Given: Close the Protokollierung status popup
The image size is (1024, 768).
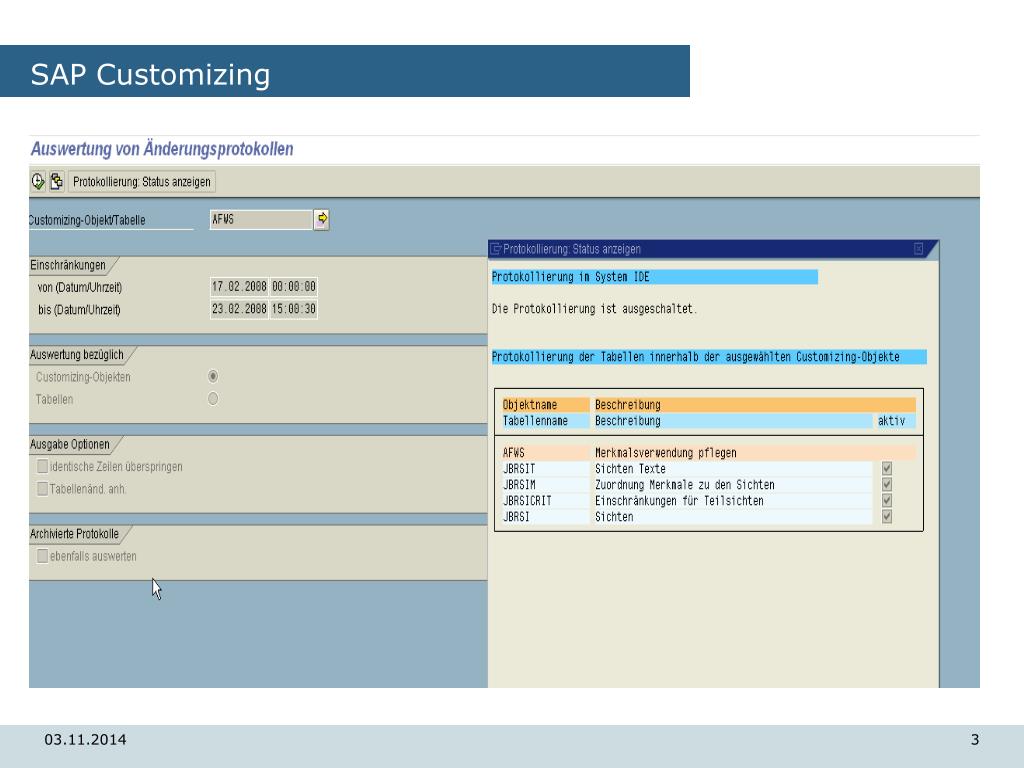Looking at the screenshot, I should pyautogui.click(x=918, y=249).
